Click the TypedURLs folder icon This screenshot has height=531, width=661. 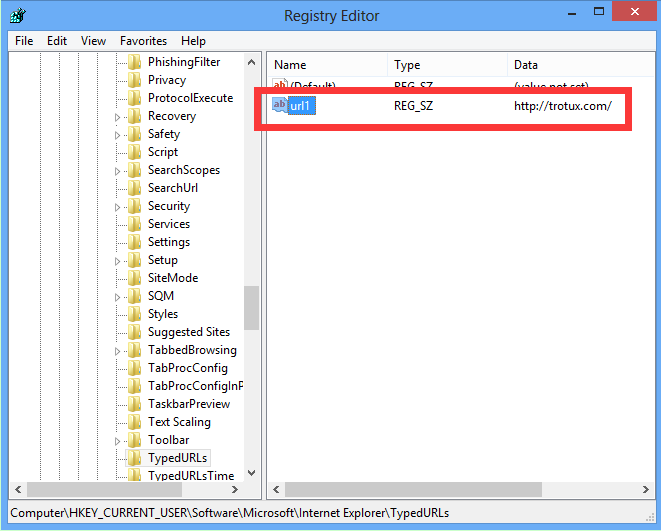(135, 458)
